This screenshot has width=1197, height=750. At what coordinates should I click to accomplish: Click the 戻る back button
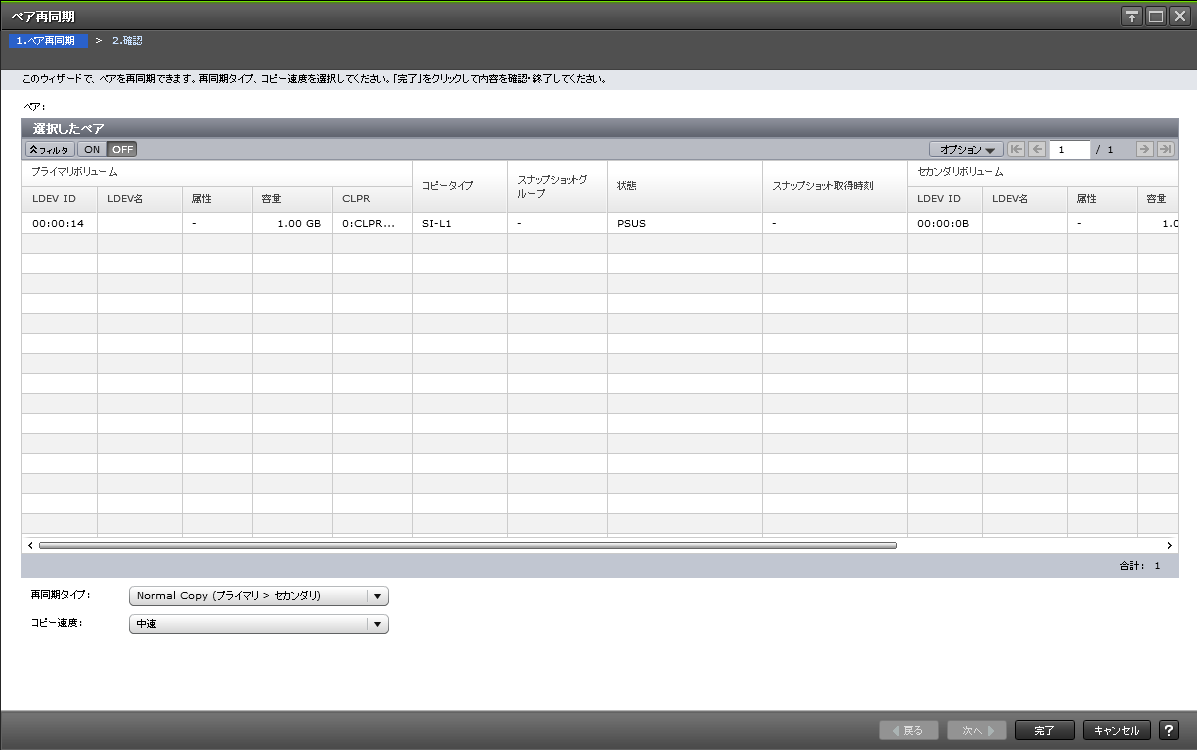(908, 730)
